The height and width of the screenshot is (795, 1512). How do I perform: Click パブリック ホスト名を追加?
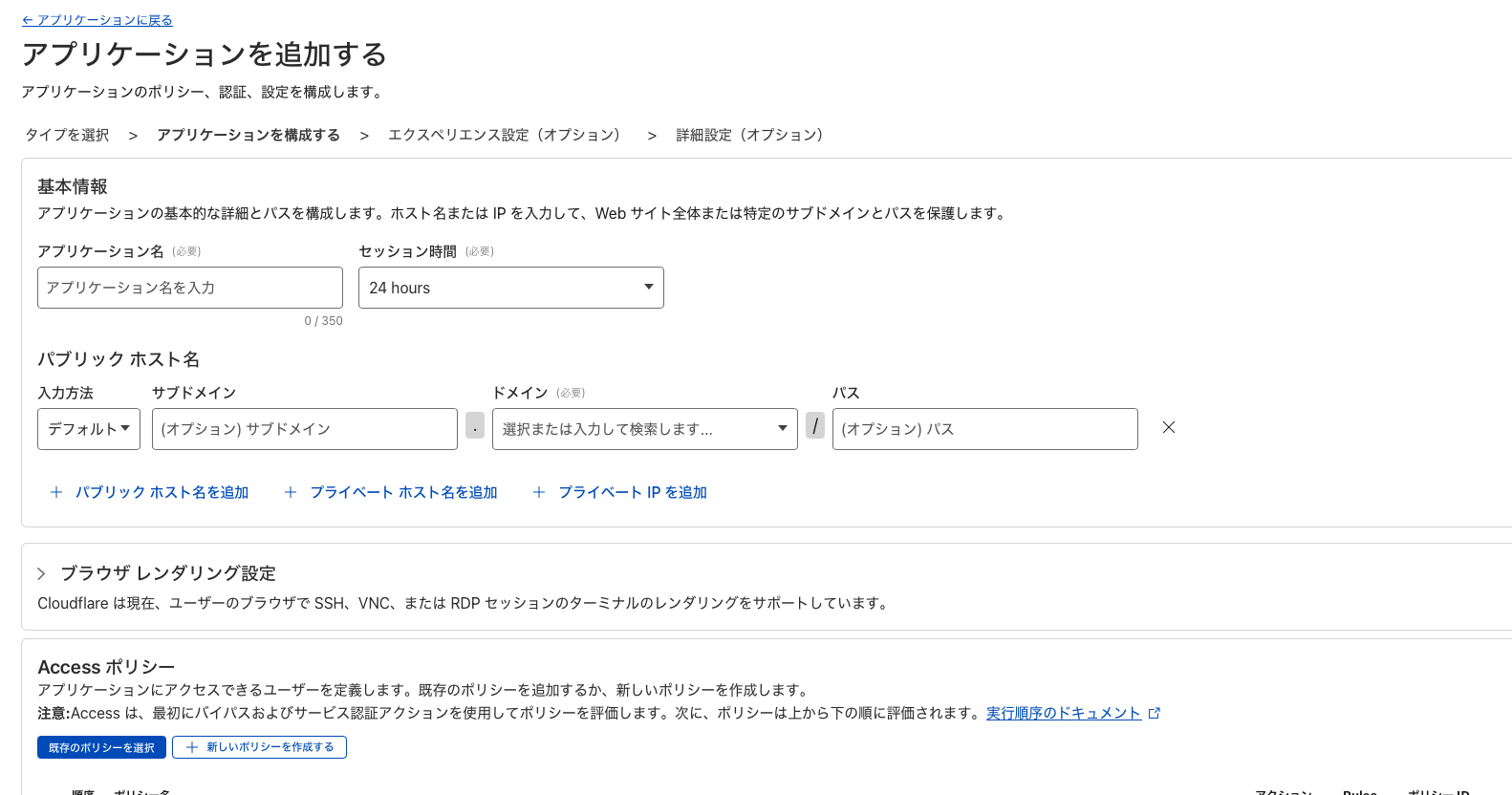coord(149,492)
